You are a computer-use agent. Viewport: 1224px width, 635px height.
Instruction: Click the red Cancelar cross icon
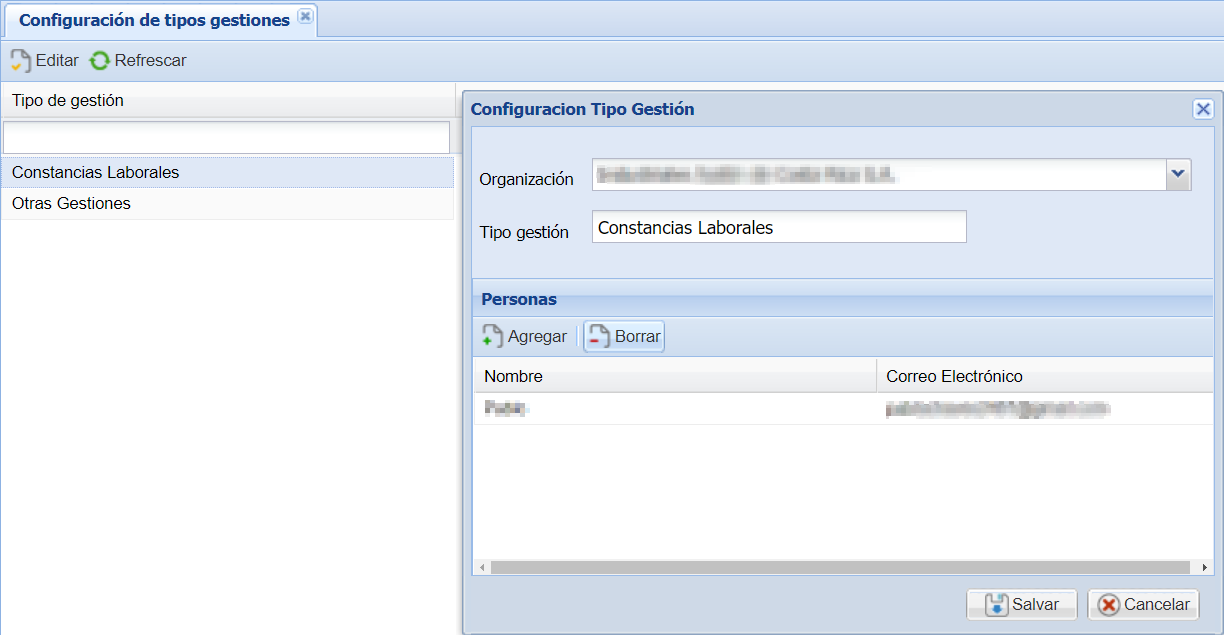coord(1109,604)
